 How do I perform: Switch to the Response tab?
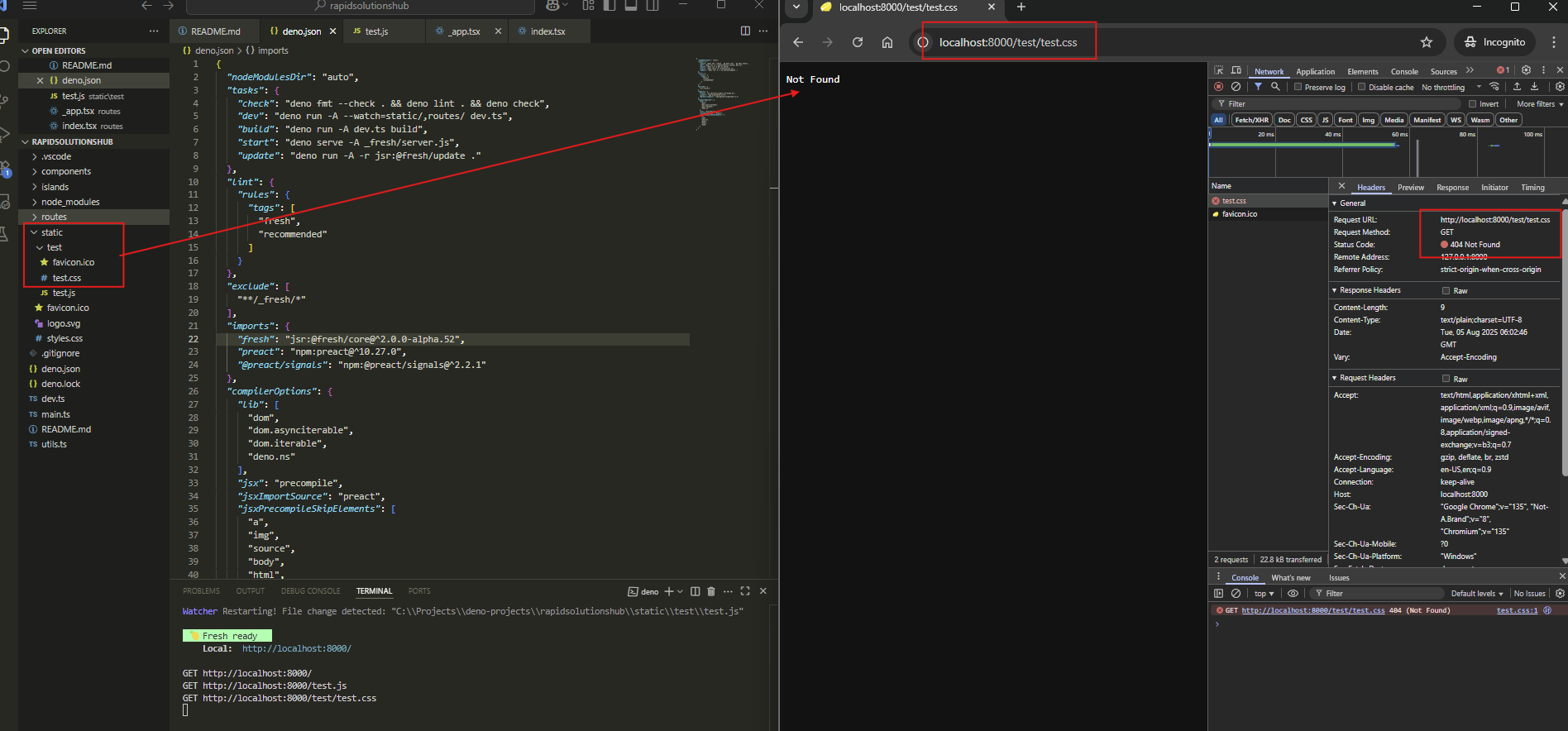point(1452,188)
